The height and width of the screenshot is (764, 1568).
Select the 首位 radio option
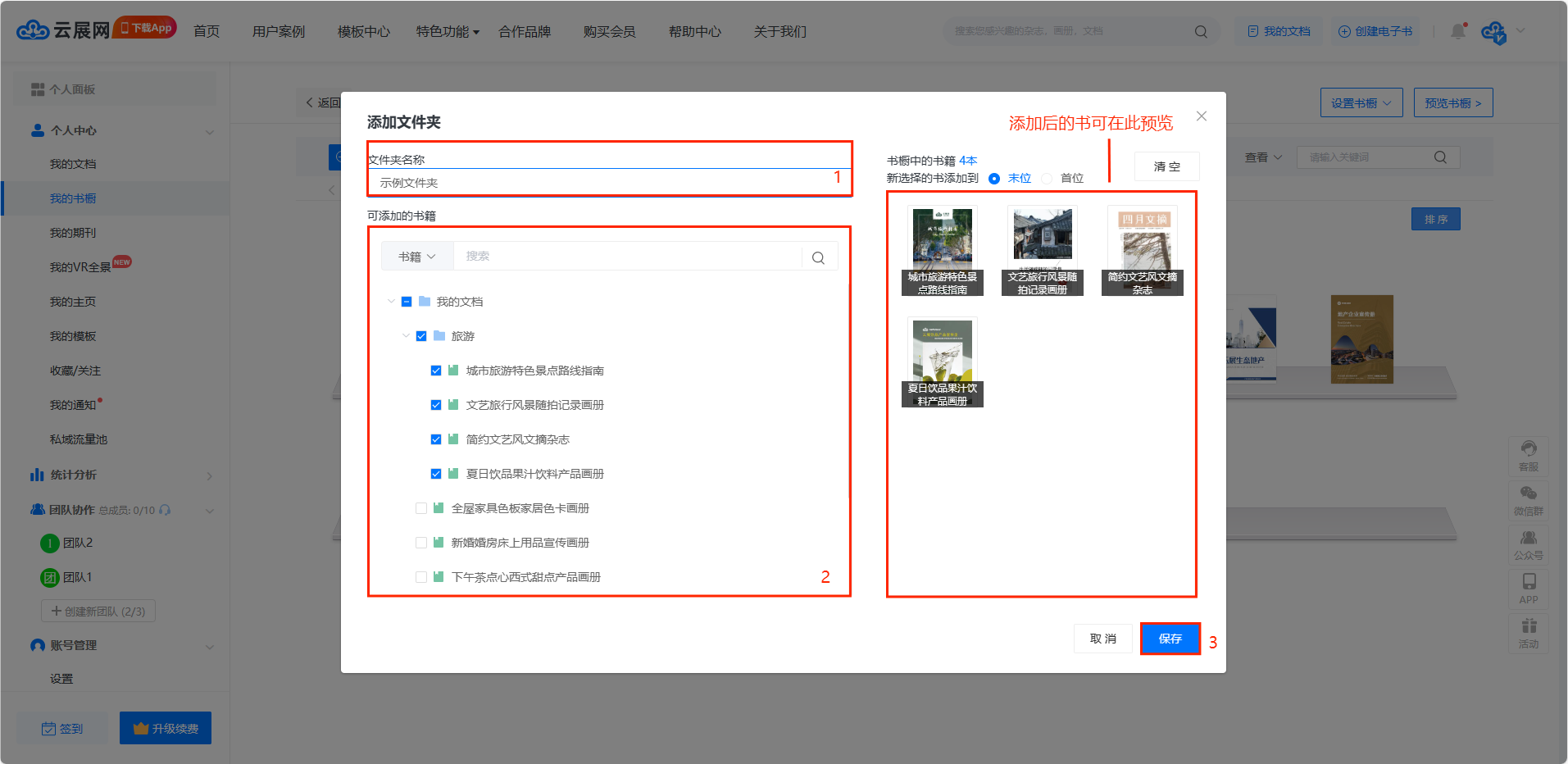(x=1047, y=179)
